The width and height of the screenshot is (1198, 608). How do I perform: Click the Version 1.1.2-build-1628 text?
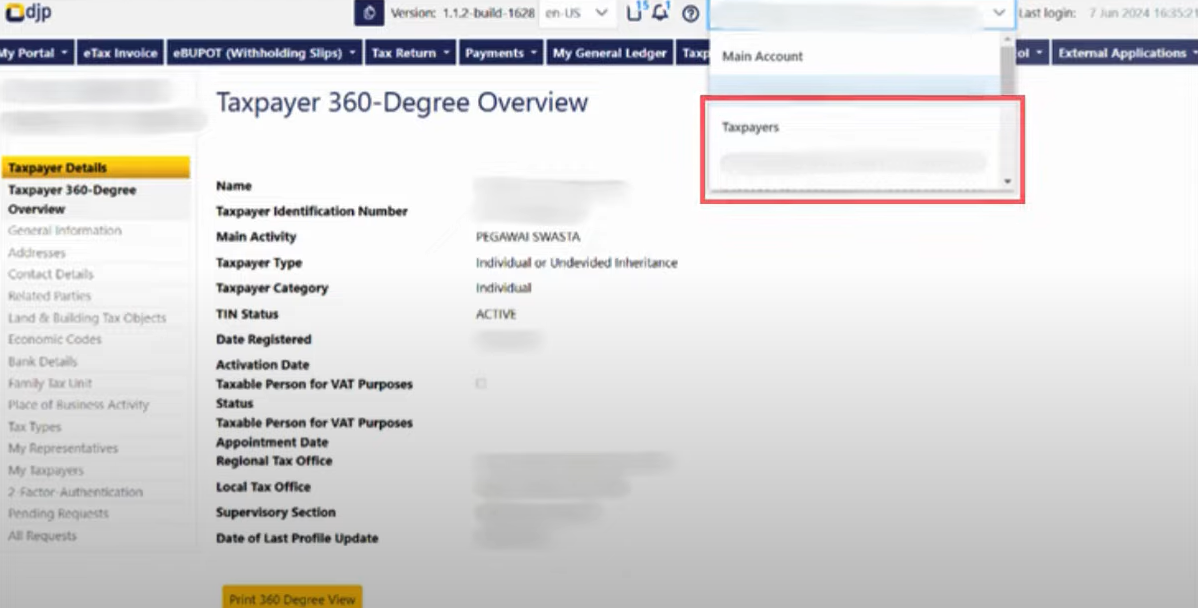462,13
